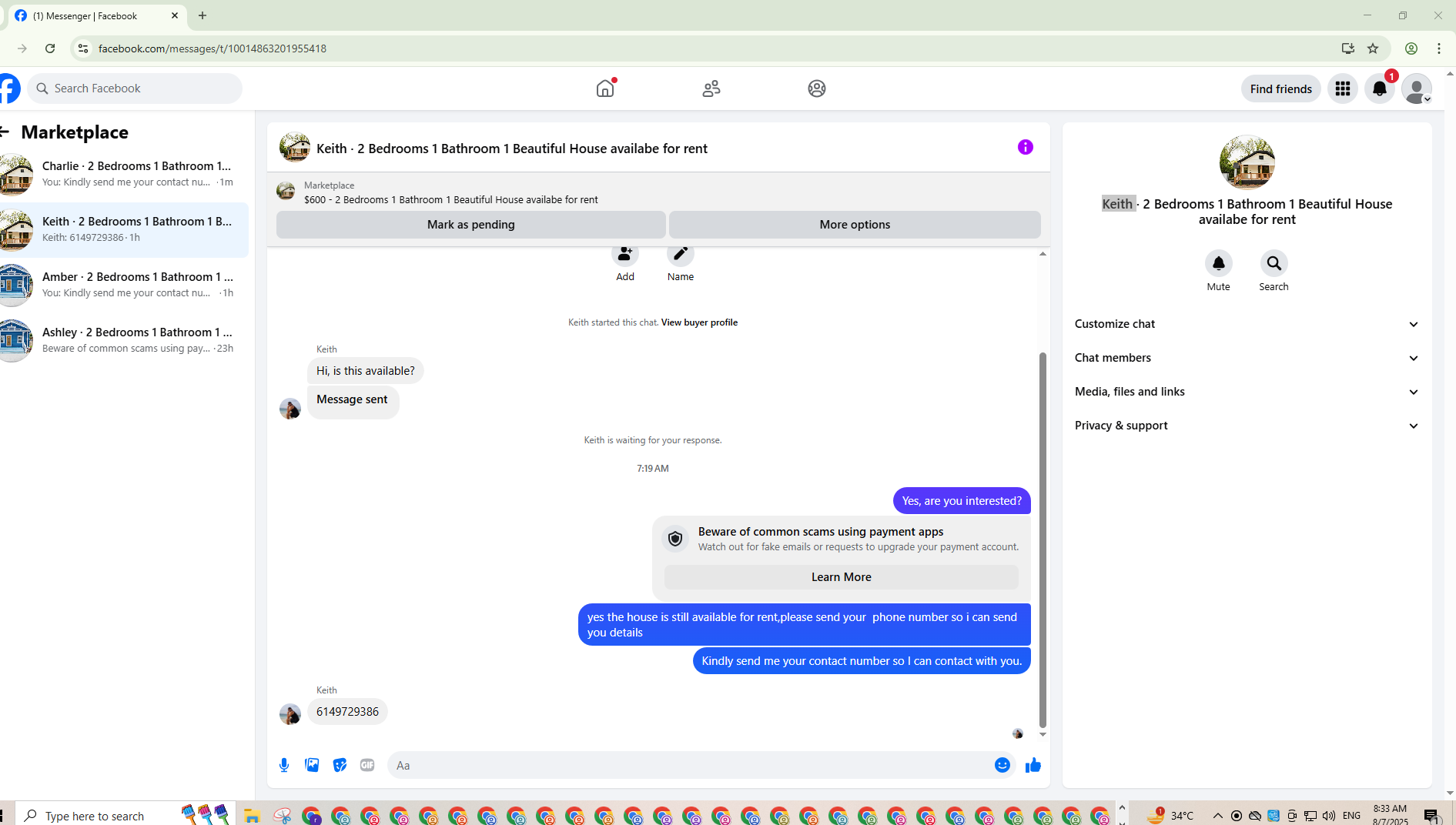
Task: Open the notifications bell
Action: point(1380,89)
